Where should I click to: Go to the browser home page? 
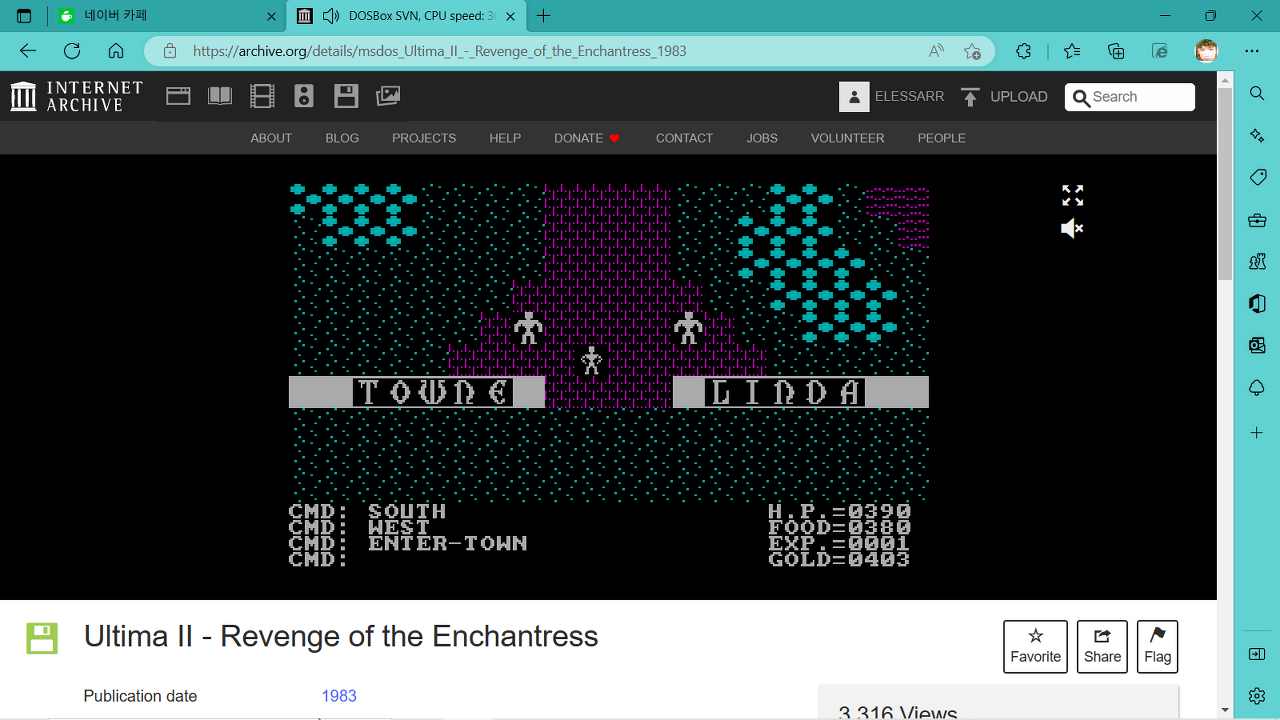(116, 51)
